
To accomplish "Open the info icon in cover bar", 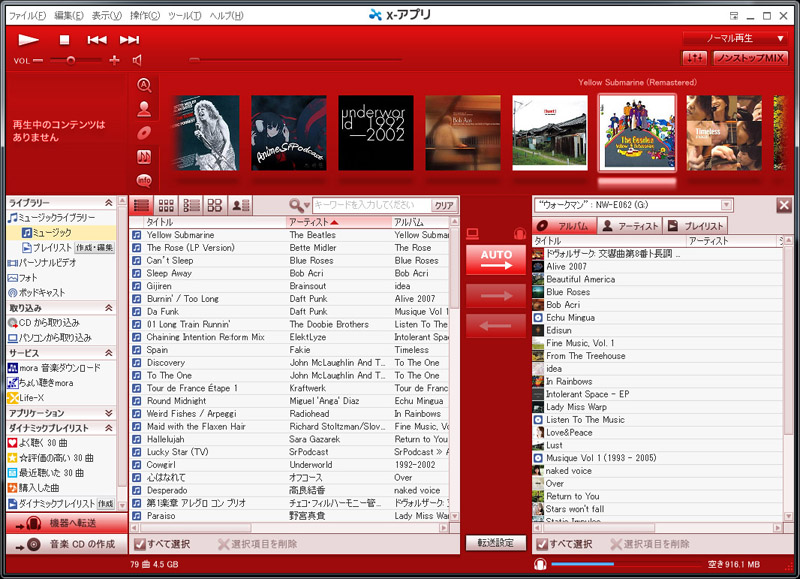I will (144, 180).
